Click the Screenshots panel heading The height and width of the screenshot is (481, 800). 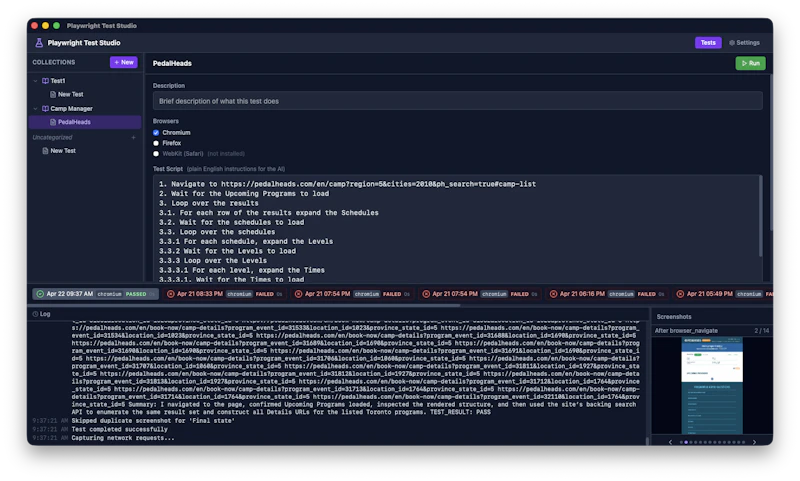coord(673,317)
